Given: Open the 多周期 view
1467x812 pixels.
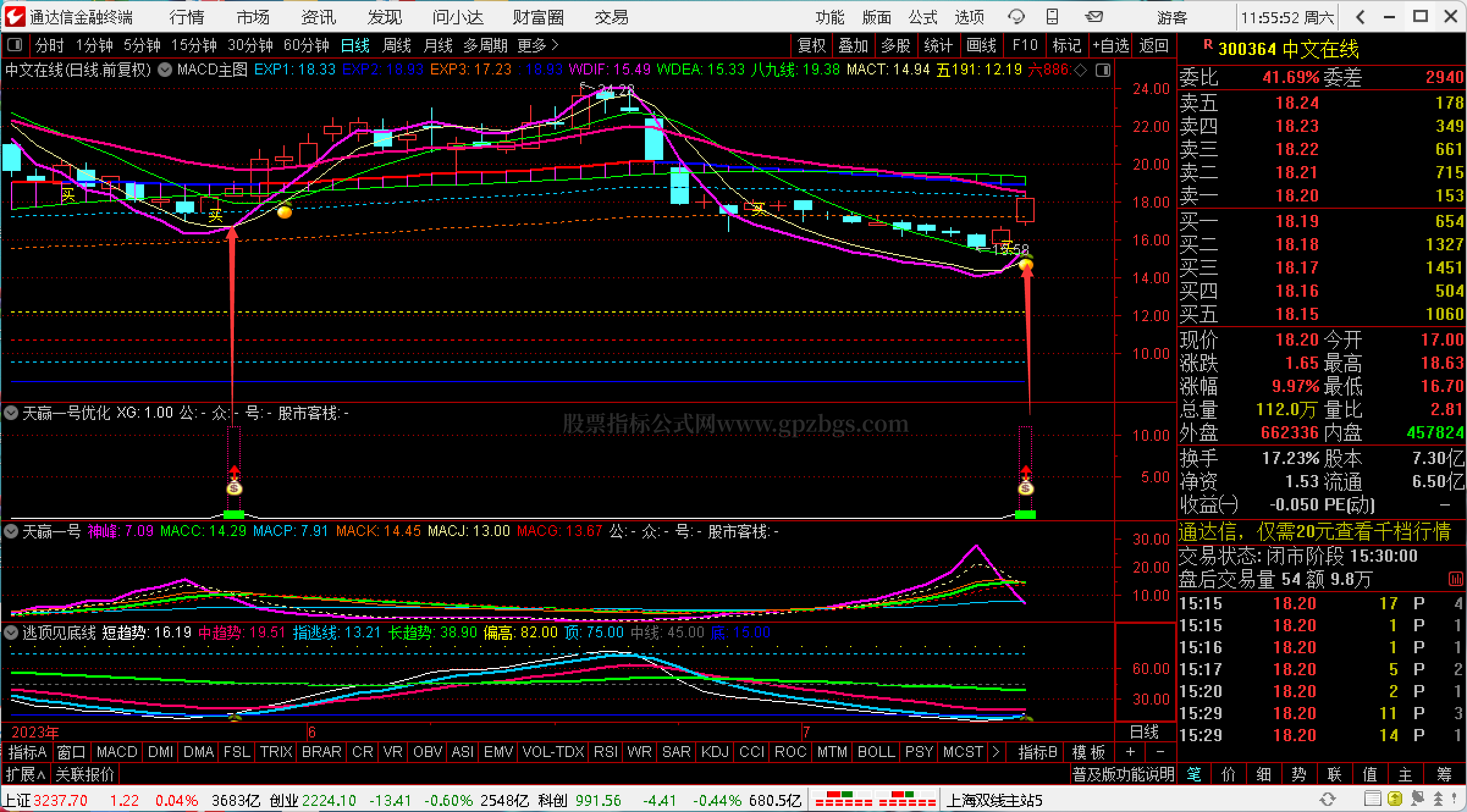Looking at the screenshot, I should [485, 45].
